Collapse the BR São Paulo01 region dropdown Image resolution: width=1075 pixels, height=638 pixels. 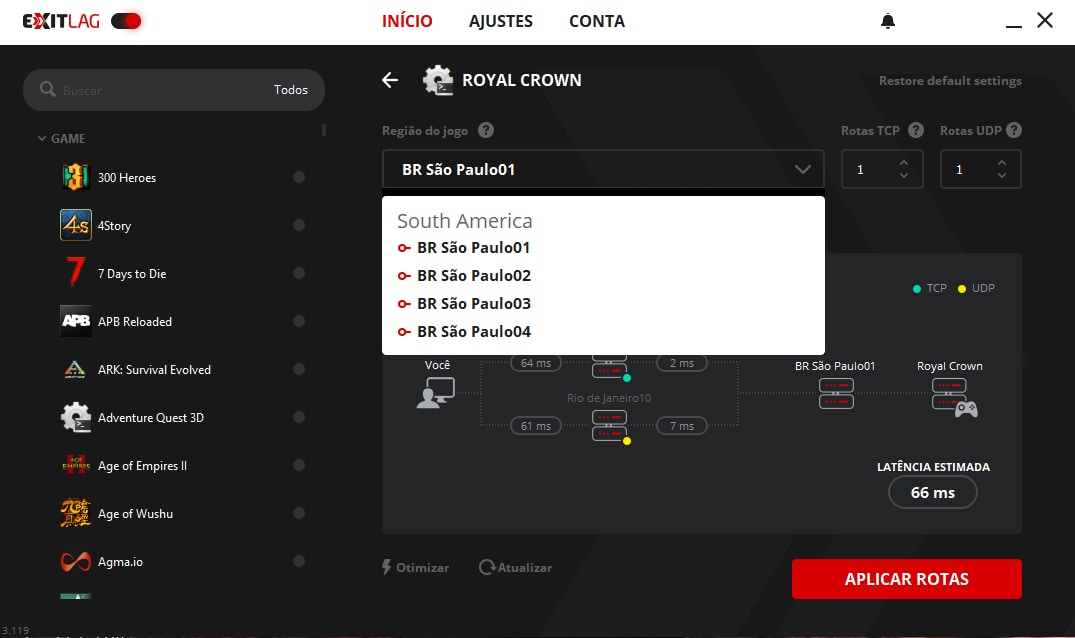click(x=803, y=170)
